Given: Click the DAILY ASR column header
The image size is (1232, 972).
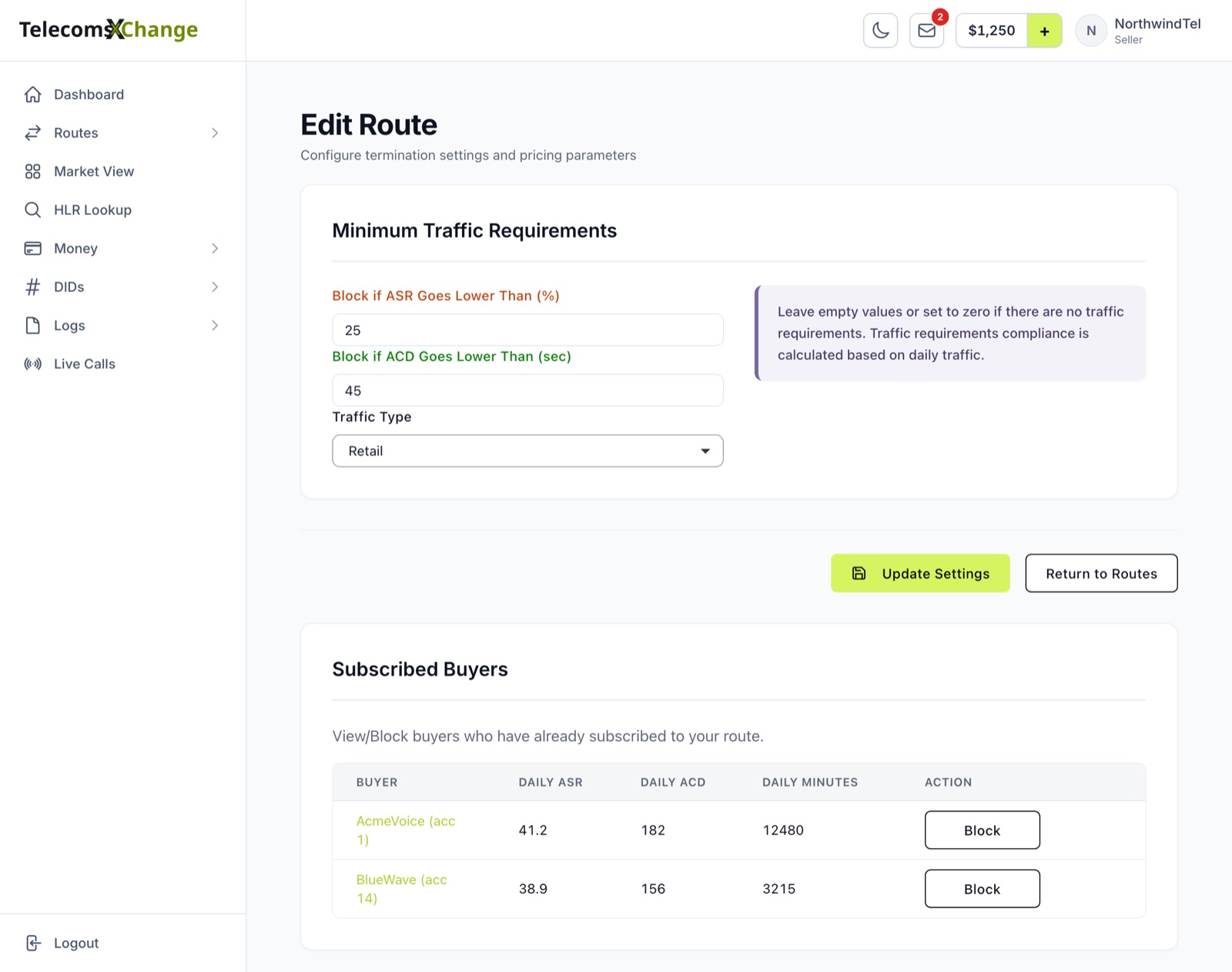Looking at the screenshot, I should 551,783.
